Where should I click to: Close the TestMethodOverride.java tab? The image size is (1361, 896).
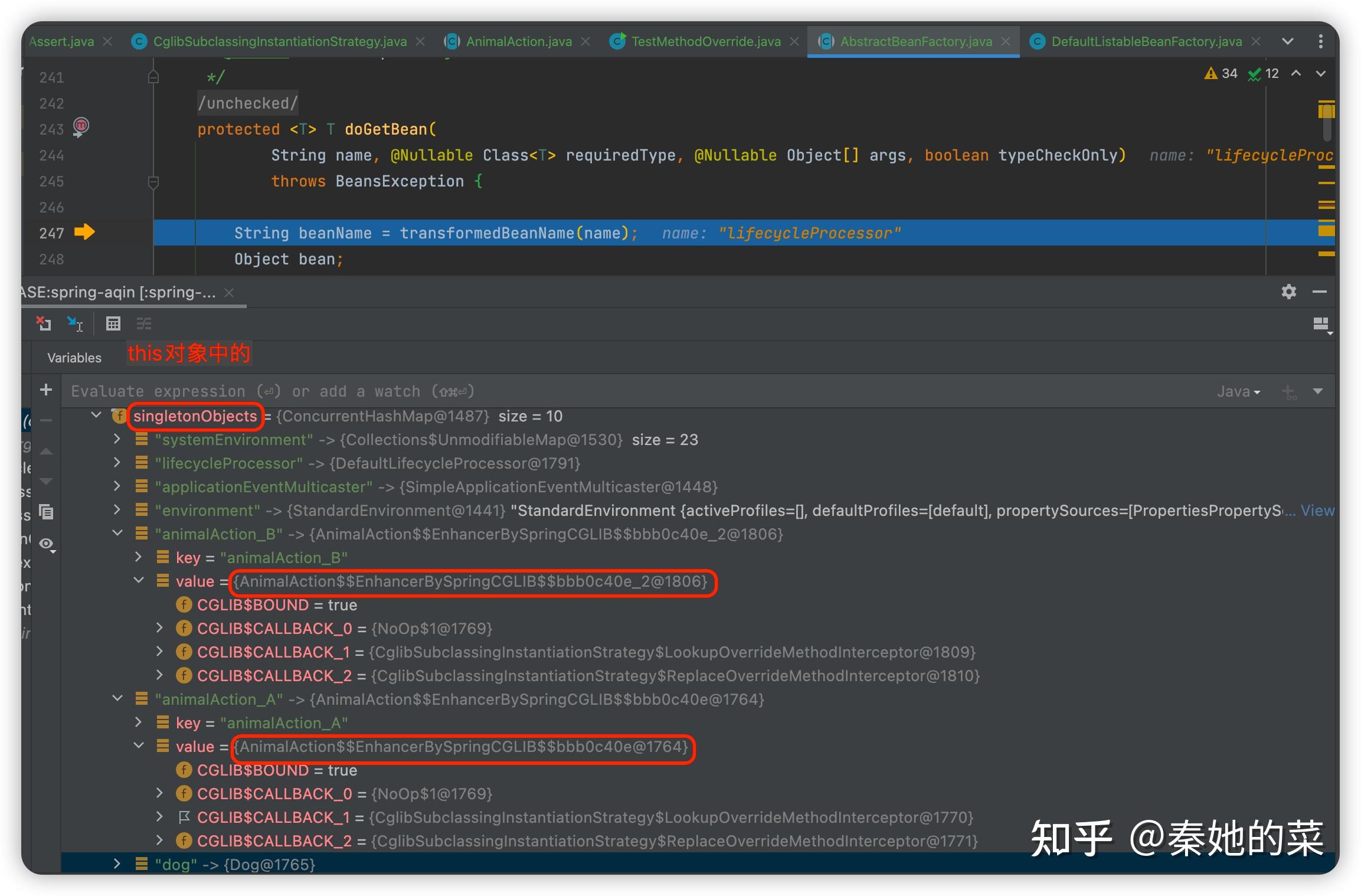(794, 41)
